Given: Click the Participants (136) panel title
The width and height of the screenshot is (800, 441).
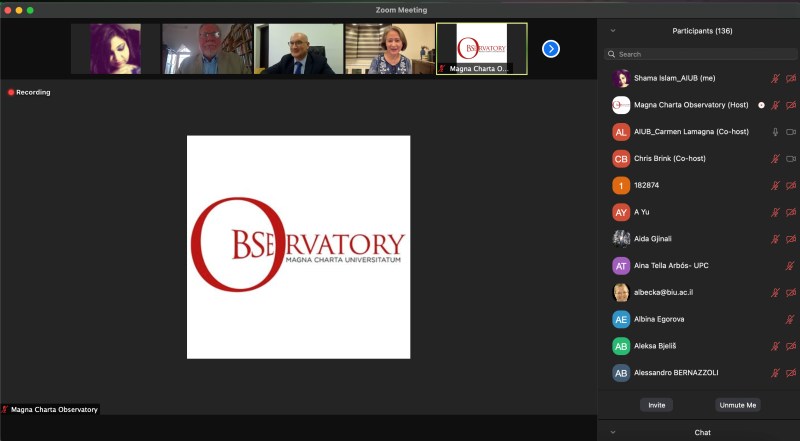Looking at the screenshot, I should [x=702, y=31].
